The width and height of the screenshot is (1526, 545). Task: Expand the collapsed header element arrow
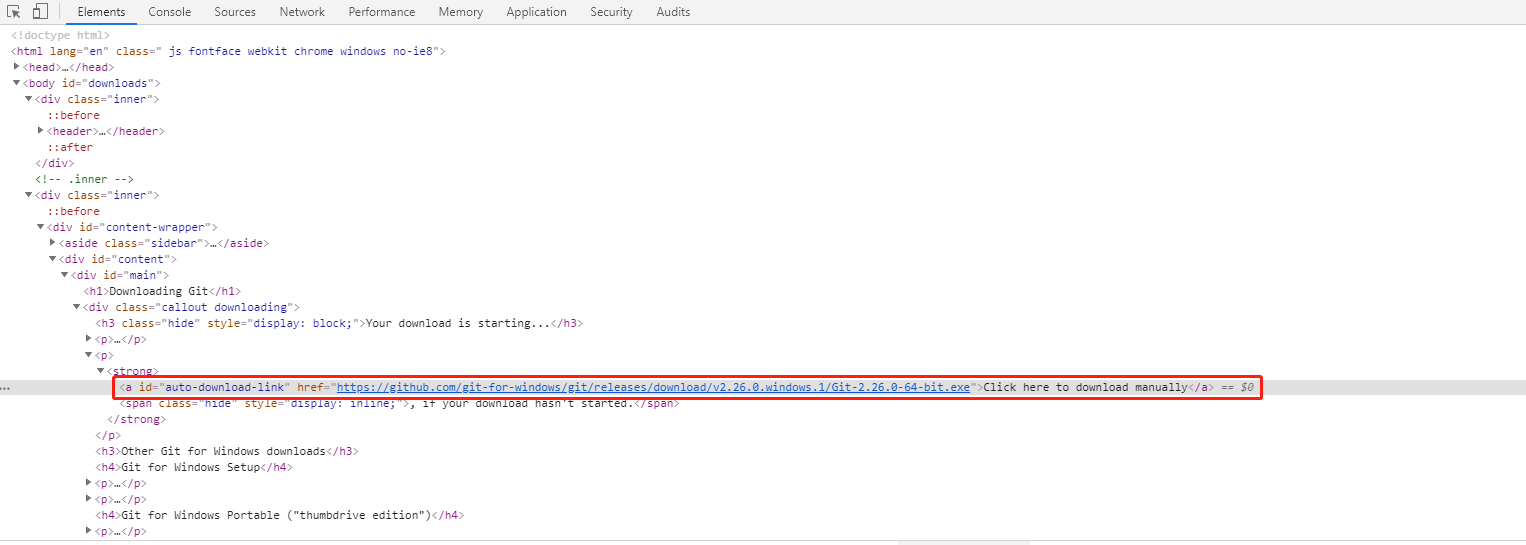click(41, 131)
